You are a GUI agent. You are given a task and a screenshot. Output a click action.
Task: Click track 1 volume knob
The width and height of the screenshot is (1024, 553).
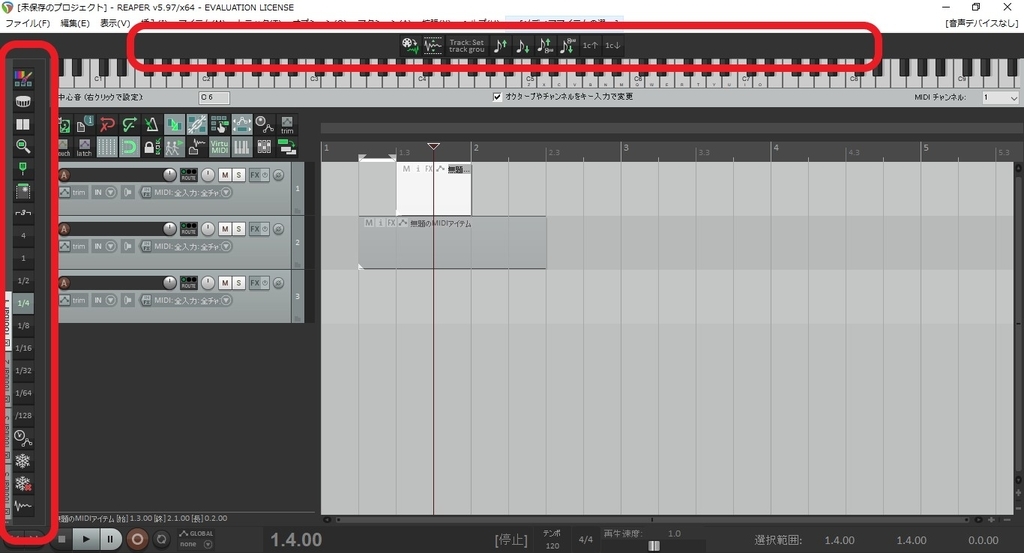pyautogui.click(x=170, y=175)
